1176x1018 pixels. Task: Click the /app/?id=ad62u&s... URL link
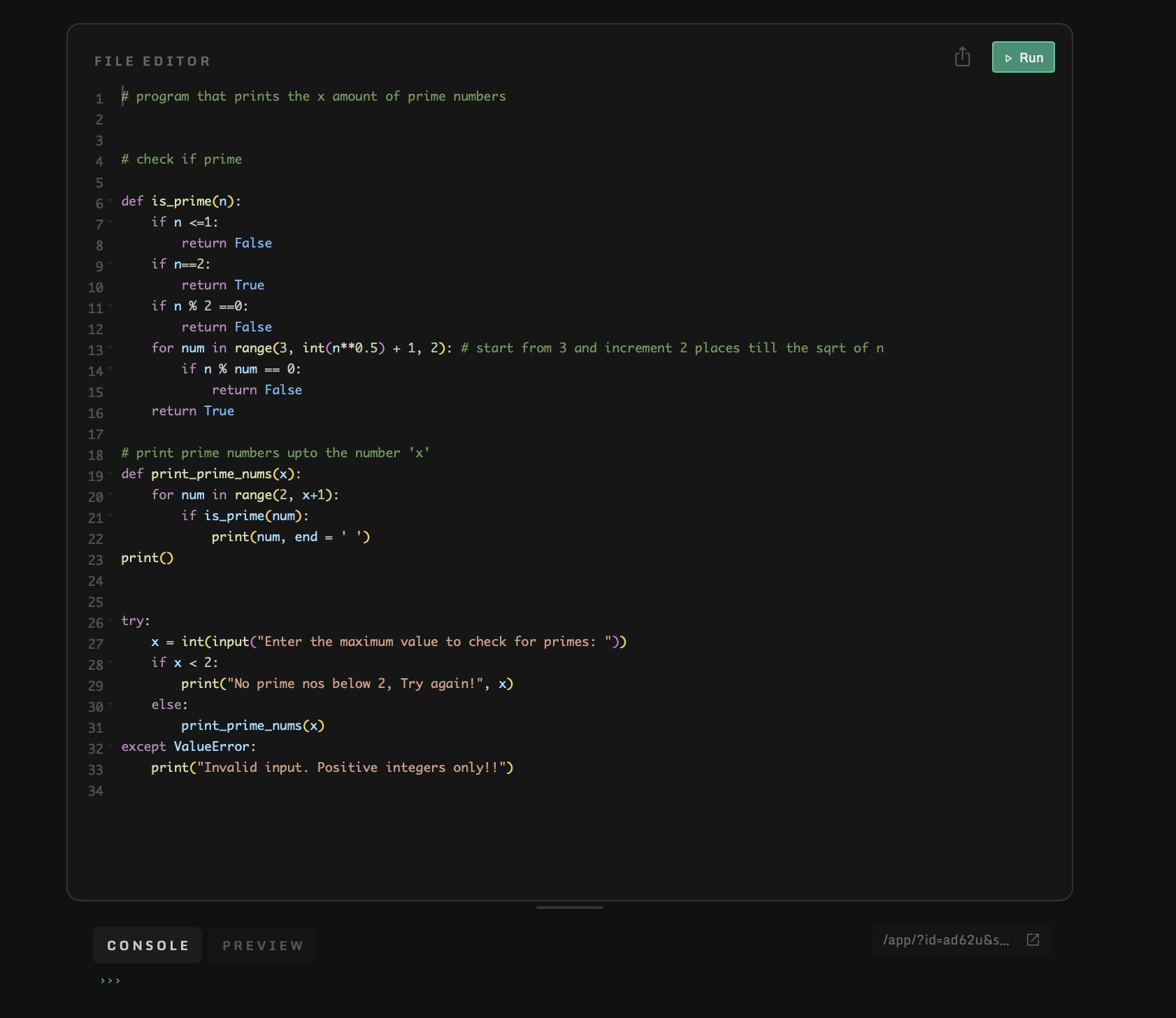pos(946,940)
